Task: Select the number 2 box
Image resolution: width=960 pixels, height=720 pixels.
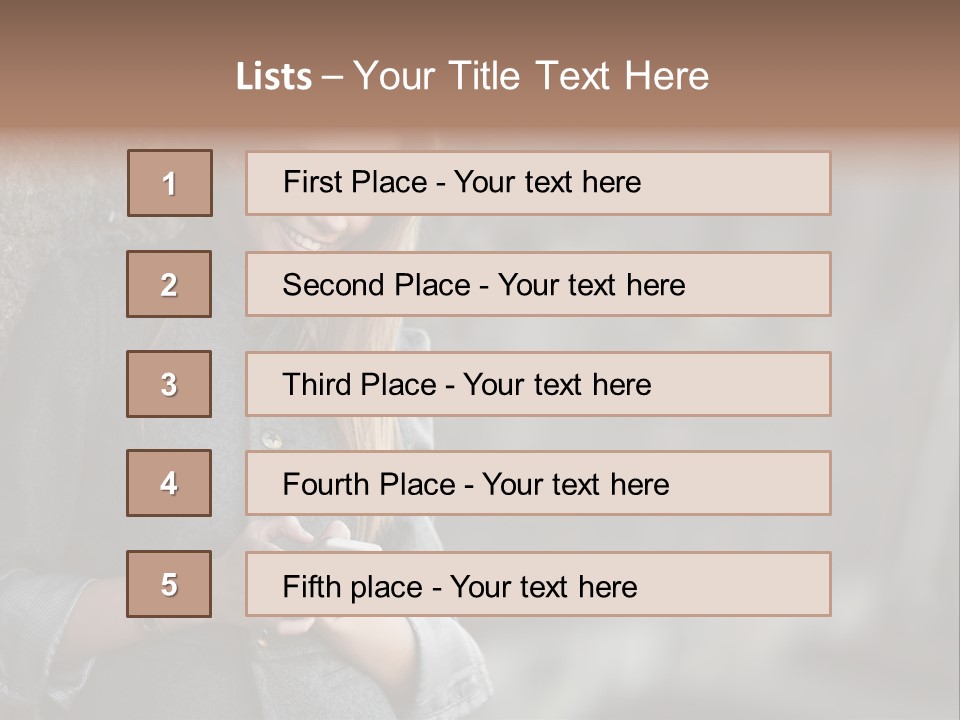Action: coord(169,284)
